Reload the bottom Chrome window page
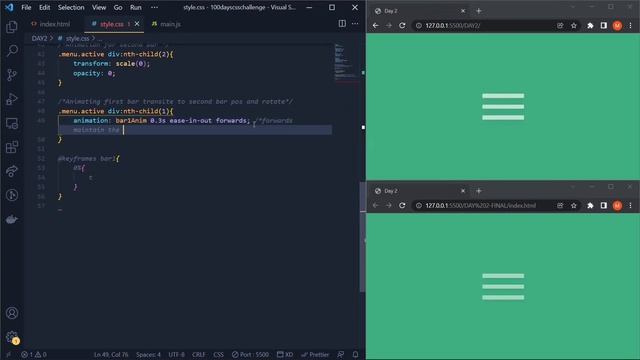 click(402, 205)
